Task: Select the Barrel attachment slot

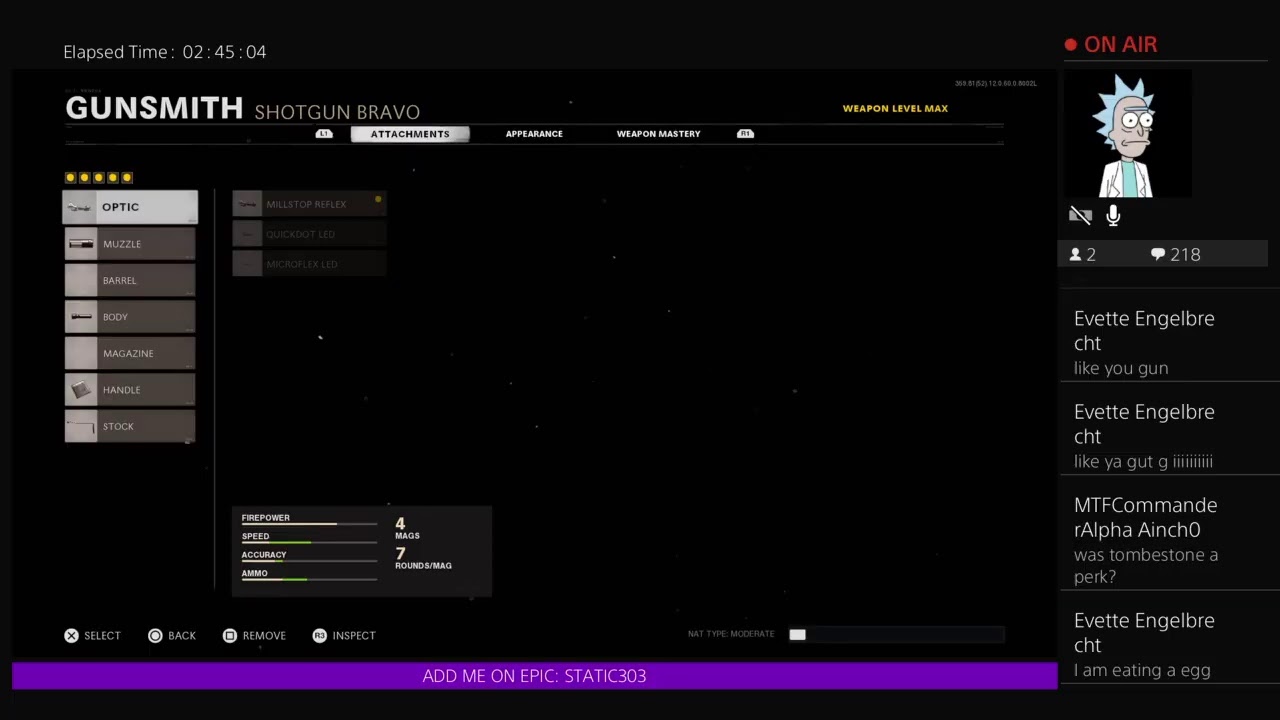Action: [130, 280]
